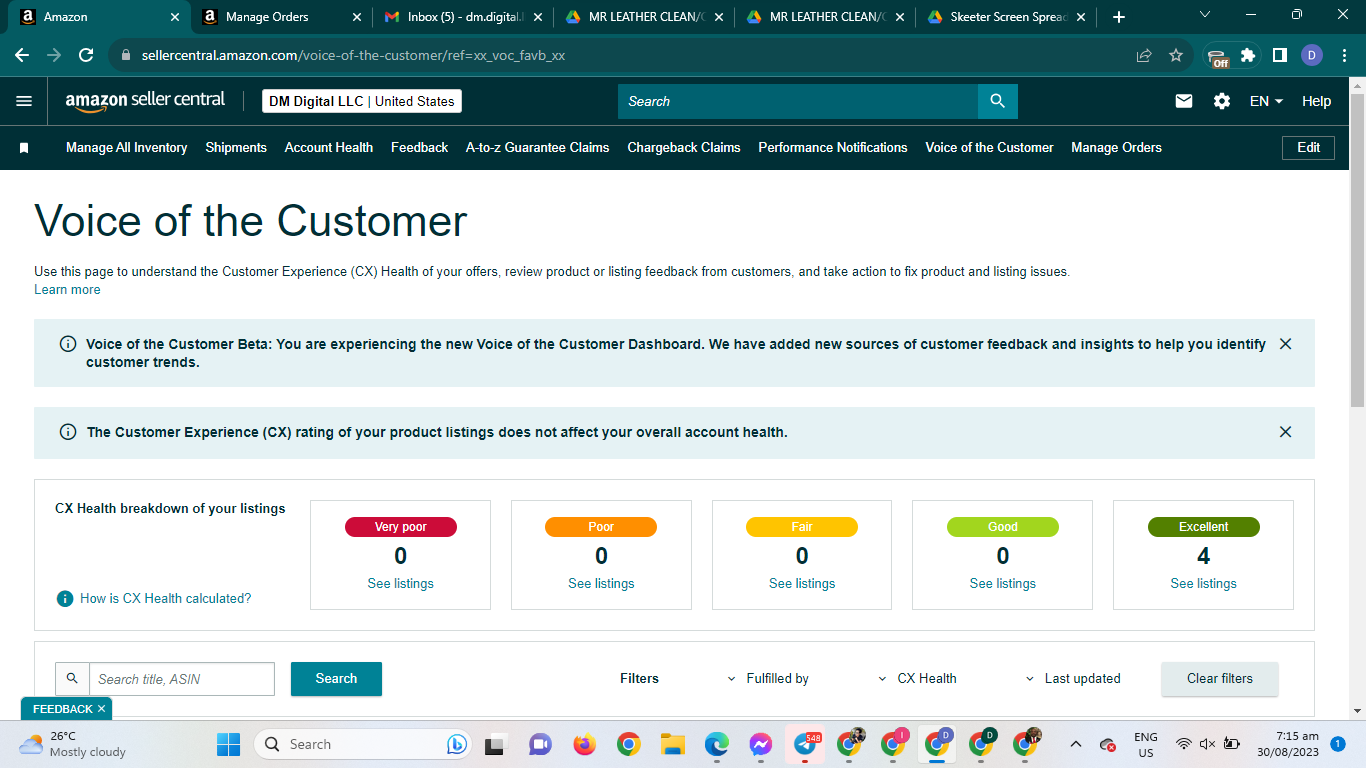Click the Amazon Seller Central logo
Screen dimensions: 1366x768
click(145, 101)
